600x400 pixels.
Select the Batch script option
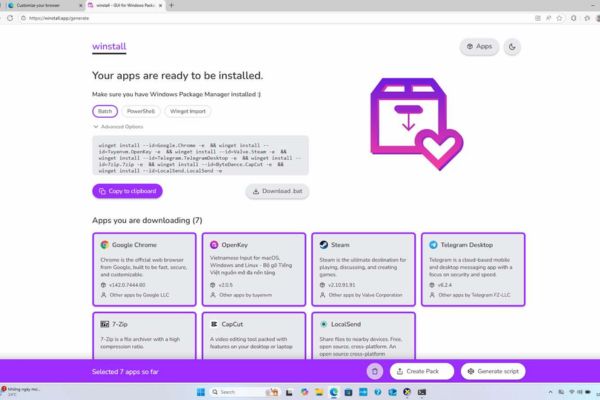pos(105,111)
